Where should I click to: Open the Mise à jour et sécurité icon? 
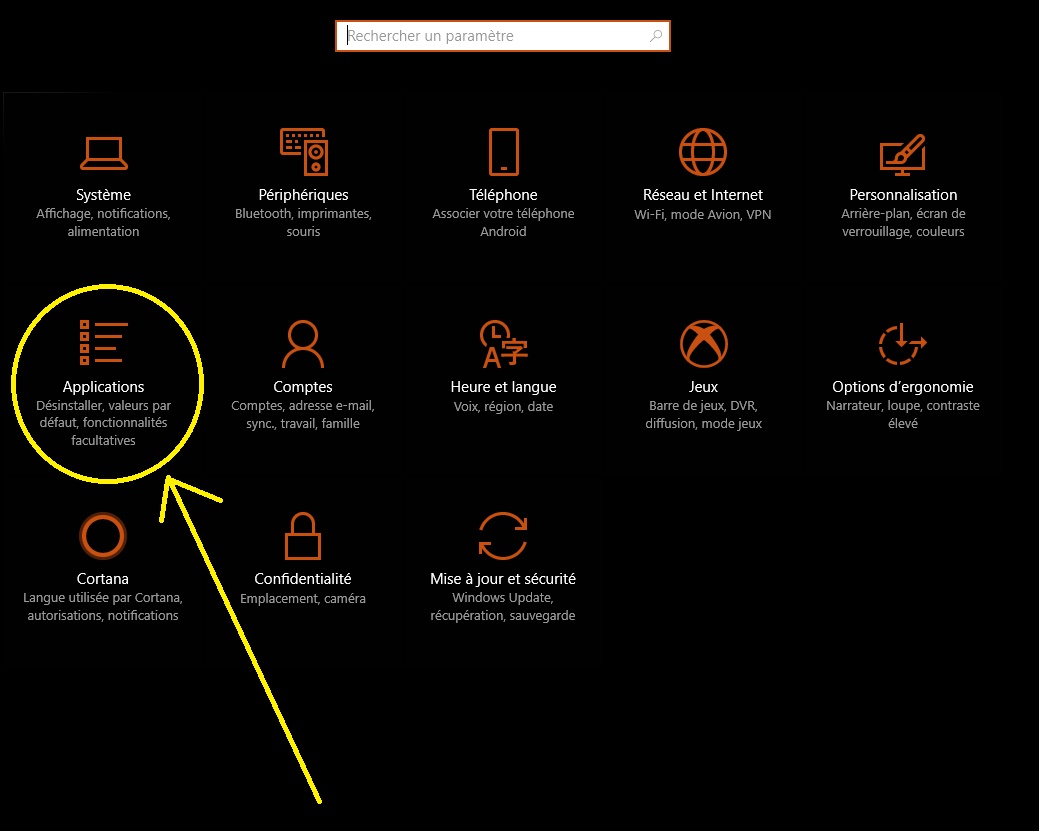click(503, 536)
